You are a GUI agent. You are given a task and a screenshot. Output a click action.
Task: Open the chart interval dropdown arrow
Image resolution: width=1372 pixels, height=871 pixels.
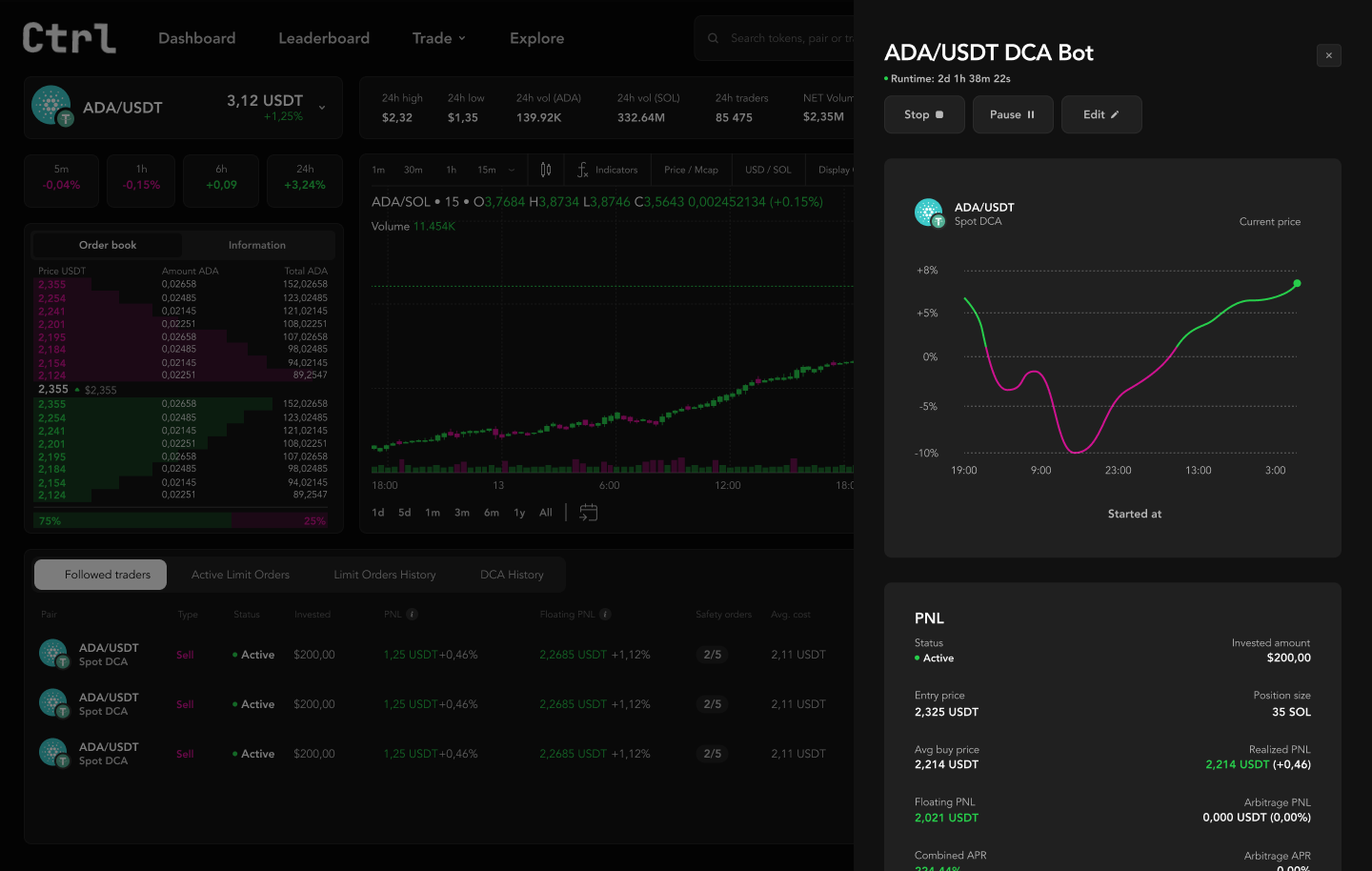coord(512,171)
